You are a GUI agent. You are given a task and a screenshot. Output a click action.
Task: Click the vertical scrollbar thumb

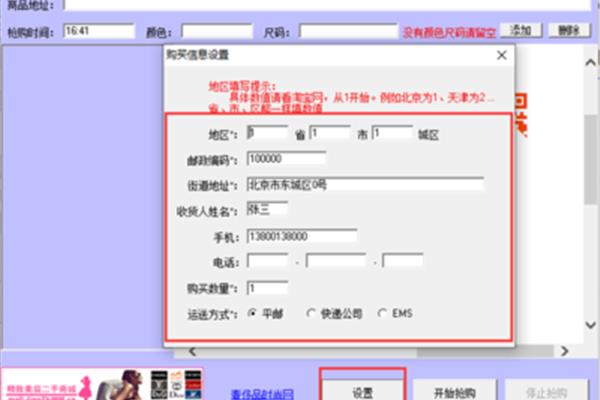pyautogui.click(x=590, y=159)
